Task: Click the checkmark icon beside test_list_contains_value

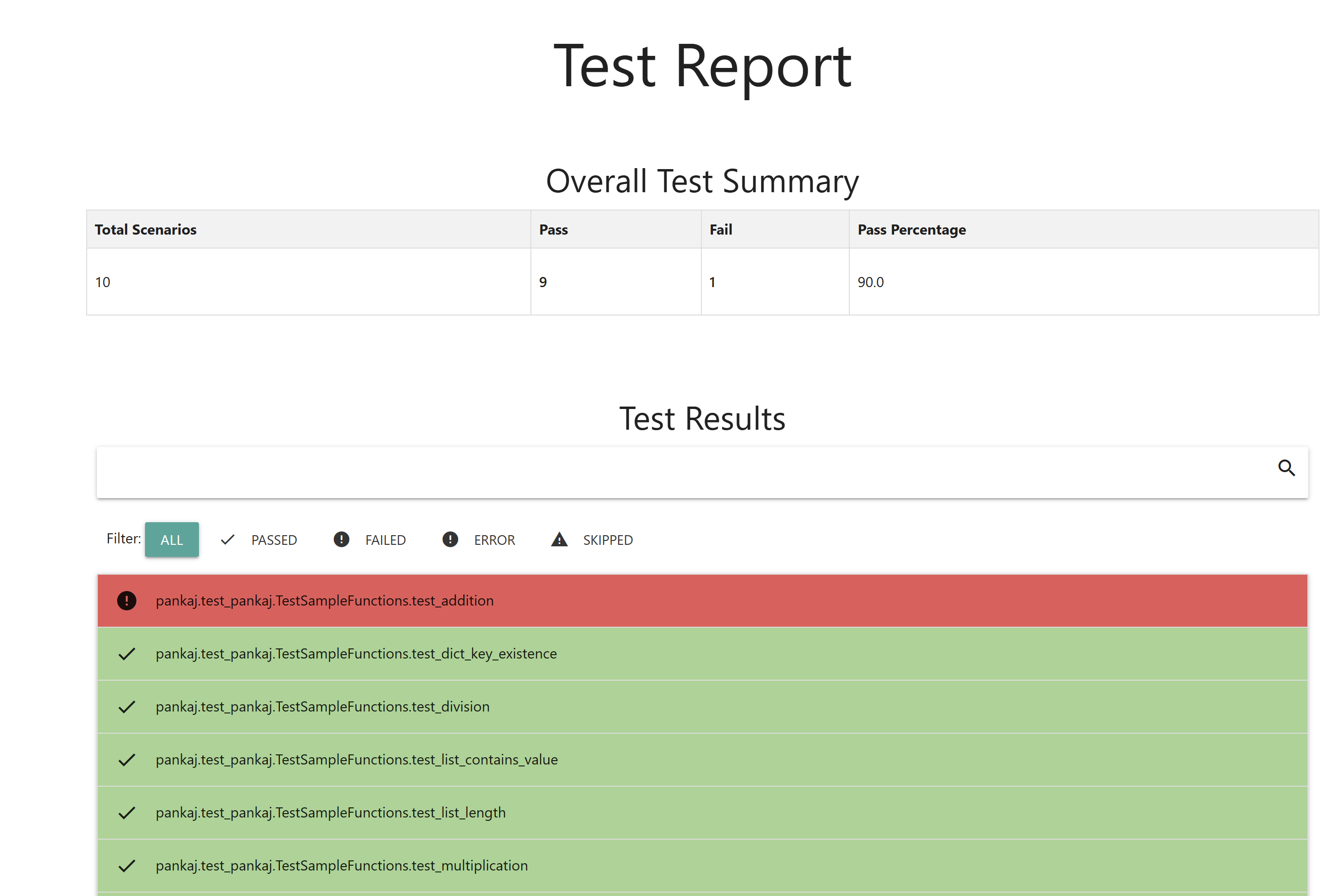Action: point(126,759)
